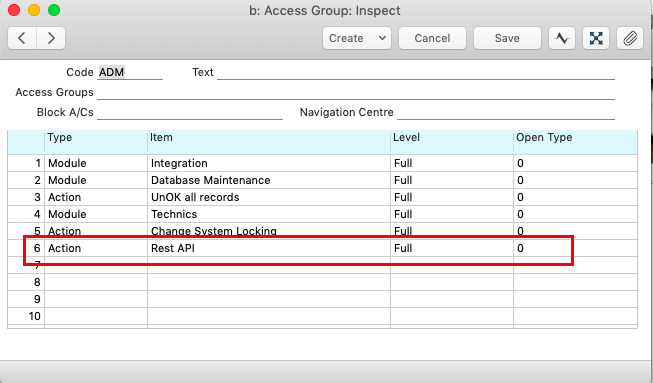Open attachments with the paperclip icon
653x383 pixels.
pyautogui.click(x=630, y=38)
